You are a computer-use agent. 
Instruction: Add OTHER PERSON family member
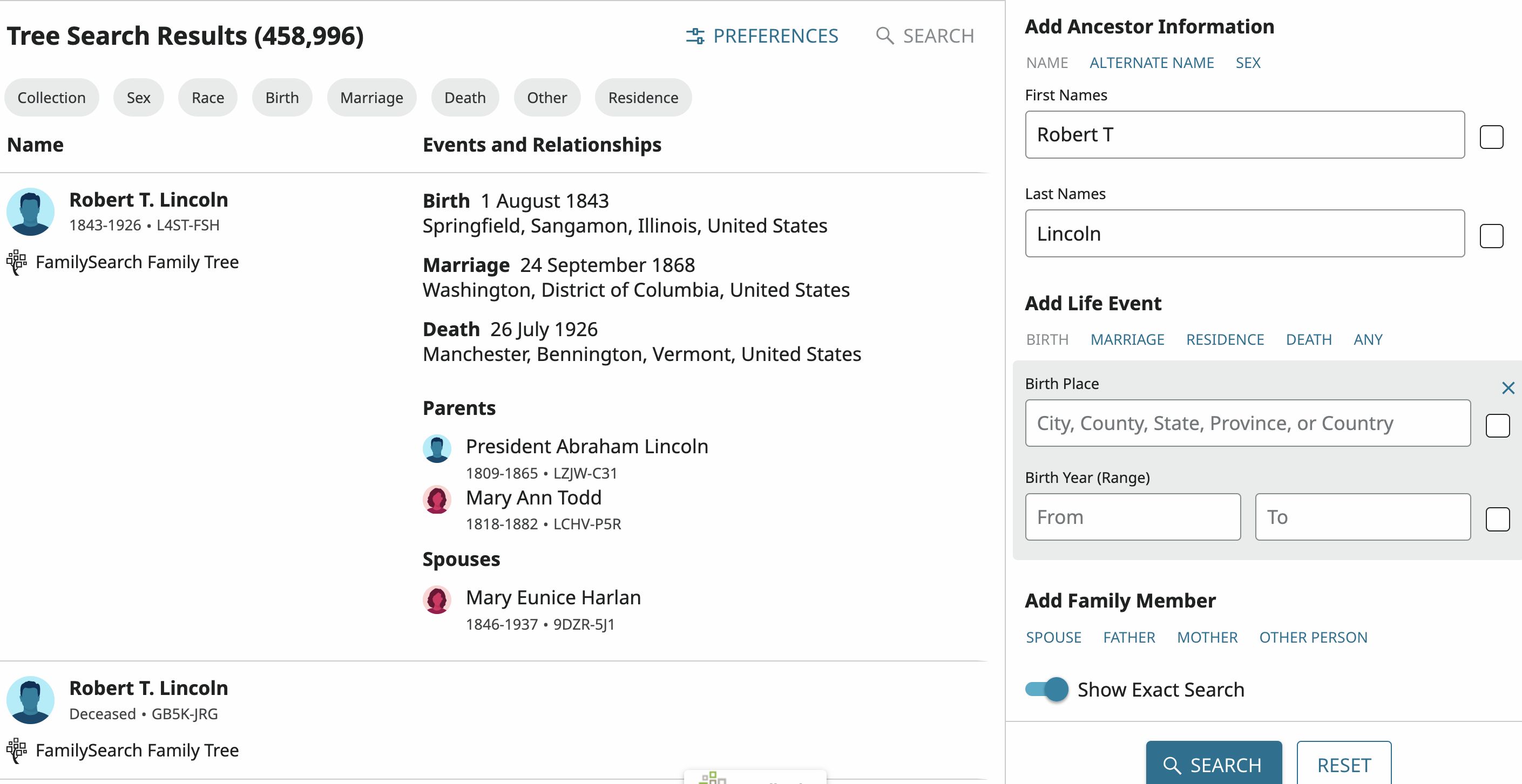pos(1313,638)
